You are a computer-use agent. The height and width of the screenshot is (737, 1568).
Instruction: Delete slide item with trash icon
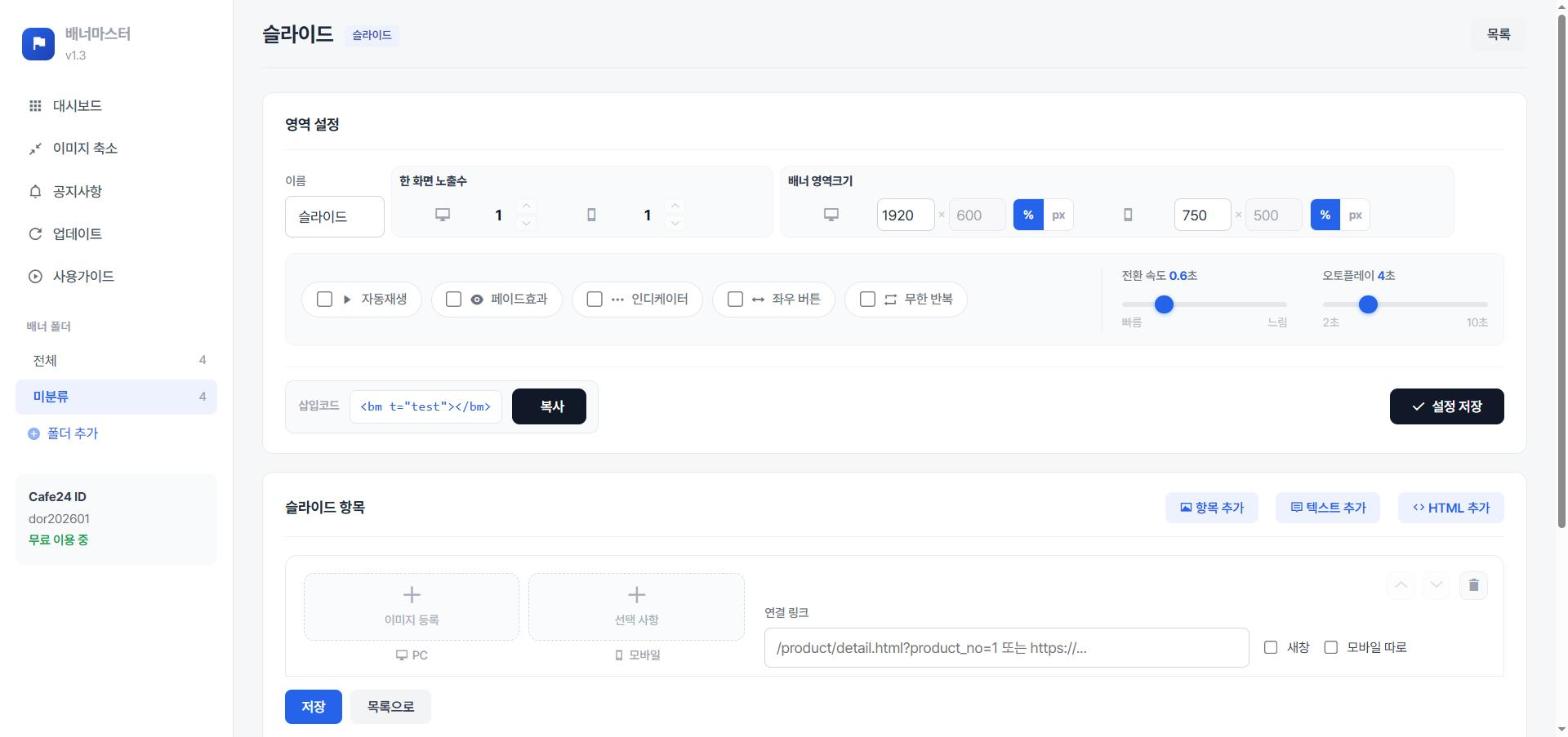click(x=1473, y=585)
